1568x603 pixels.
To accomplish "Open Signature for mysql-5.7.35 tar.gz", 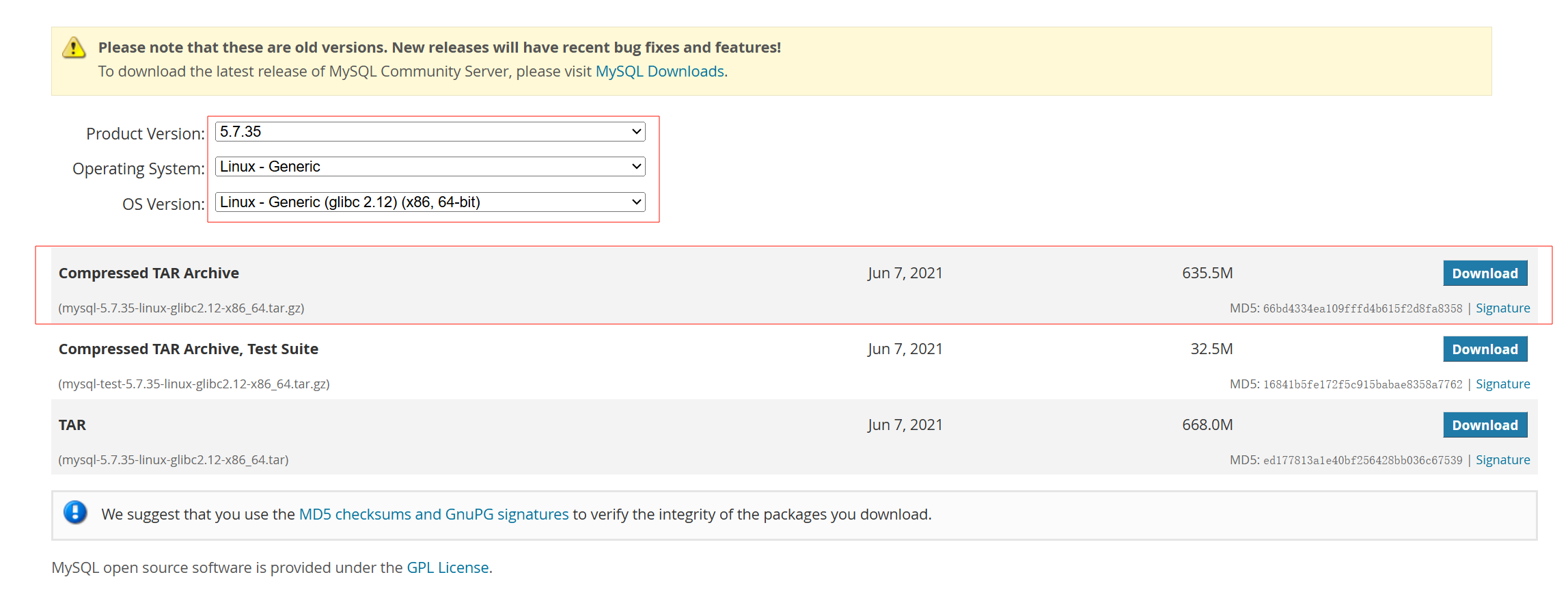I will [1502, 308].
